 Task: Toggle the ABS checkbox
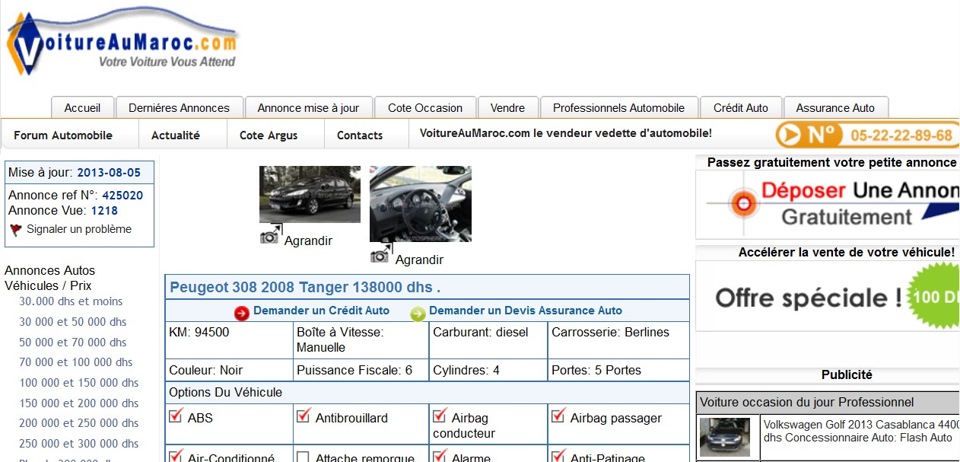click(176, 416)
